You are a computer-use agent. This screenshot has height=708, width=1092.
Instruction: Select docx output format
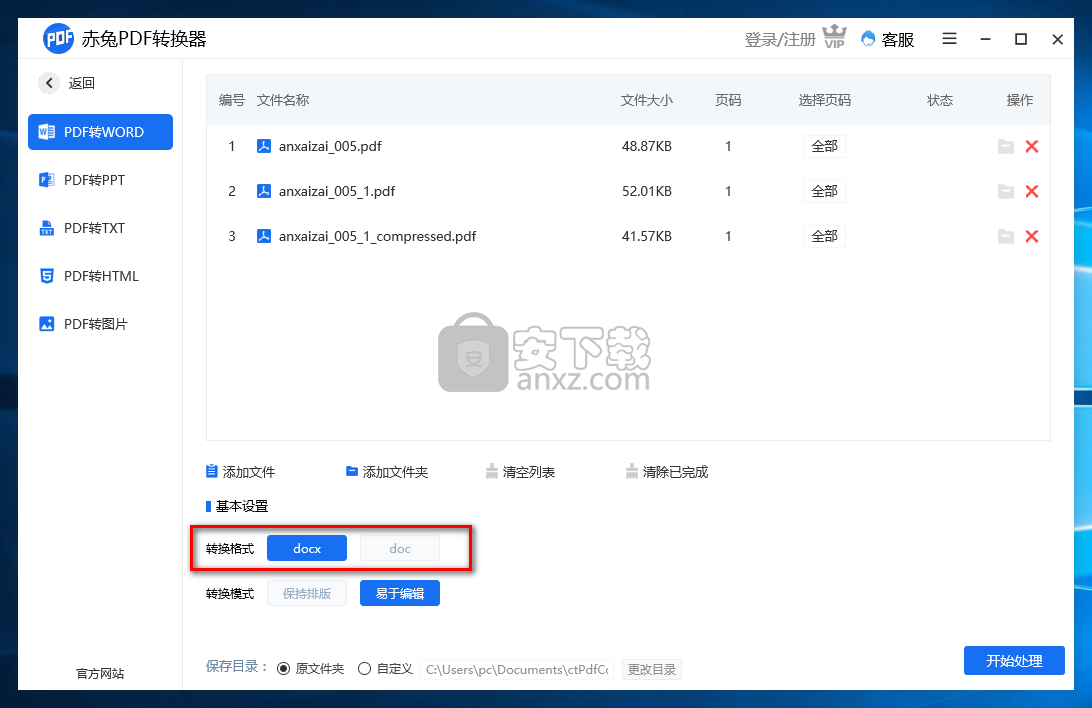[307, 549]
